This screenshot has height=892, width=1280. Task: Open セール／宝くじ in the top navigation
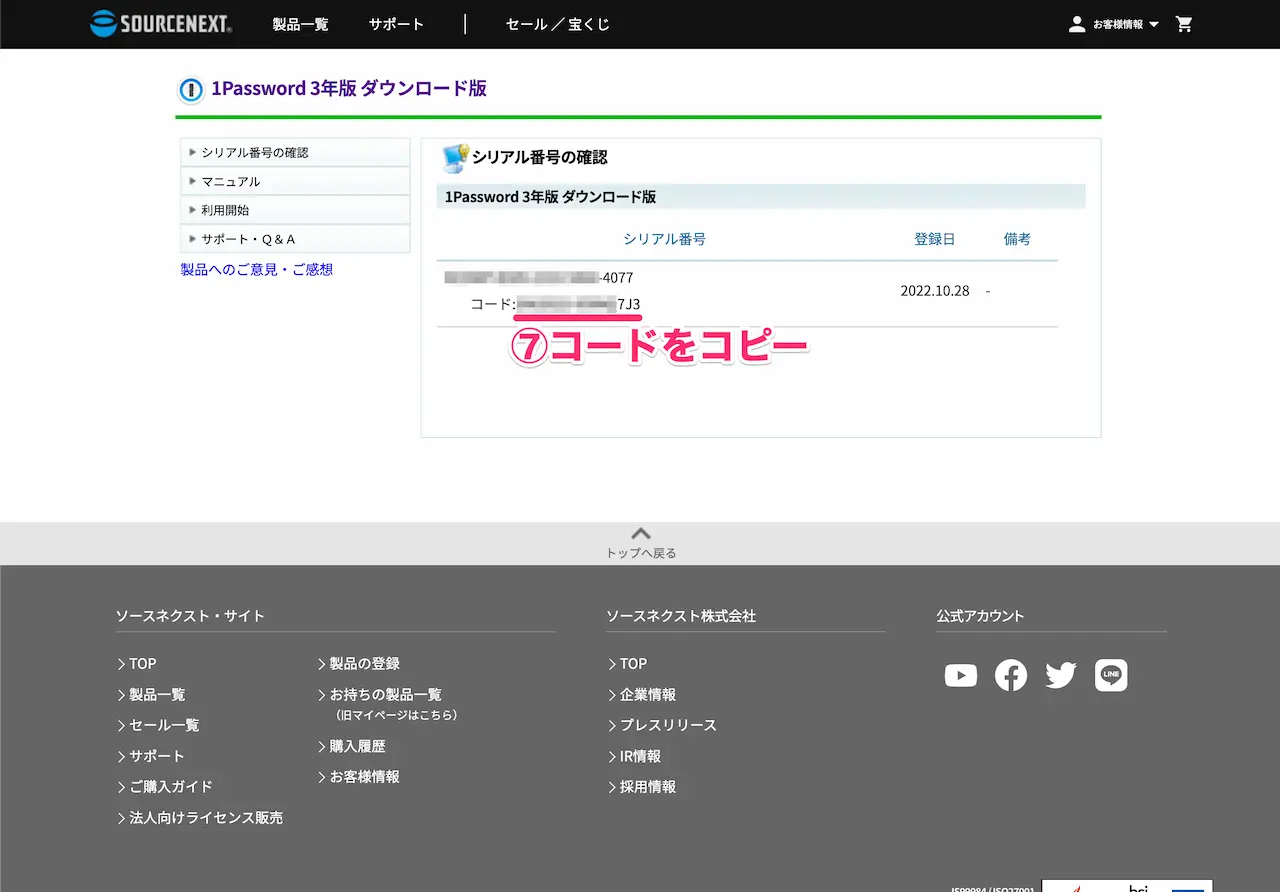tap(558, 24)
